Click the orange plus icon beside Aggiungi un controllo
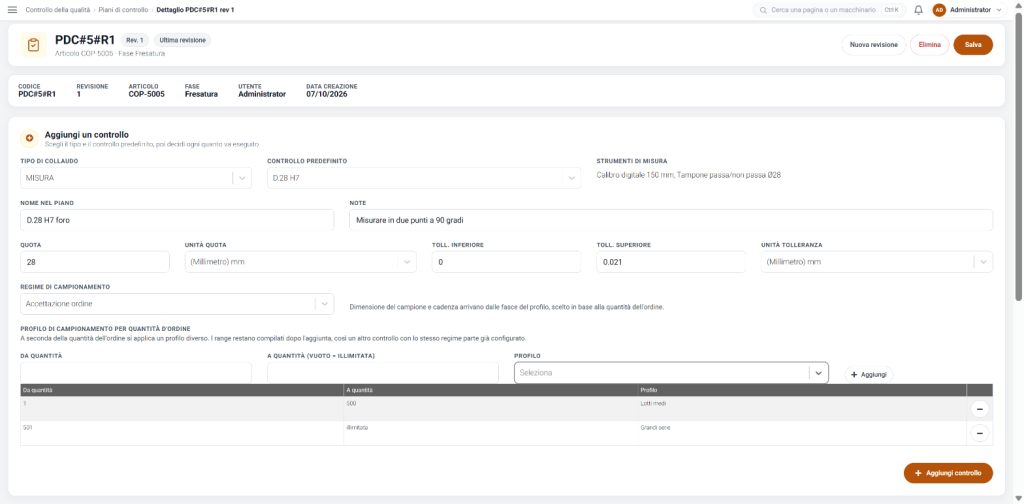1024x504 pixels. 29,138
